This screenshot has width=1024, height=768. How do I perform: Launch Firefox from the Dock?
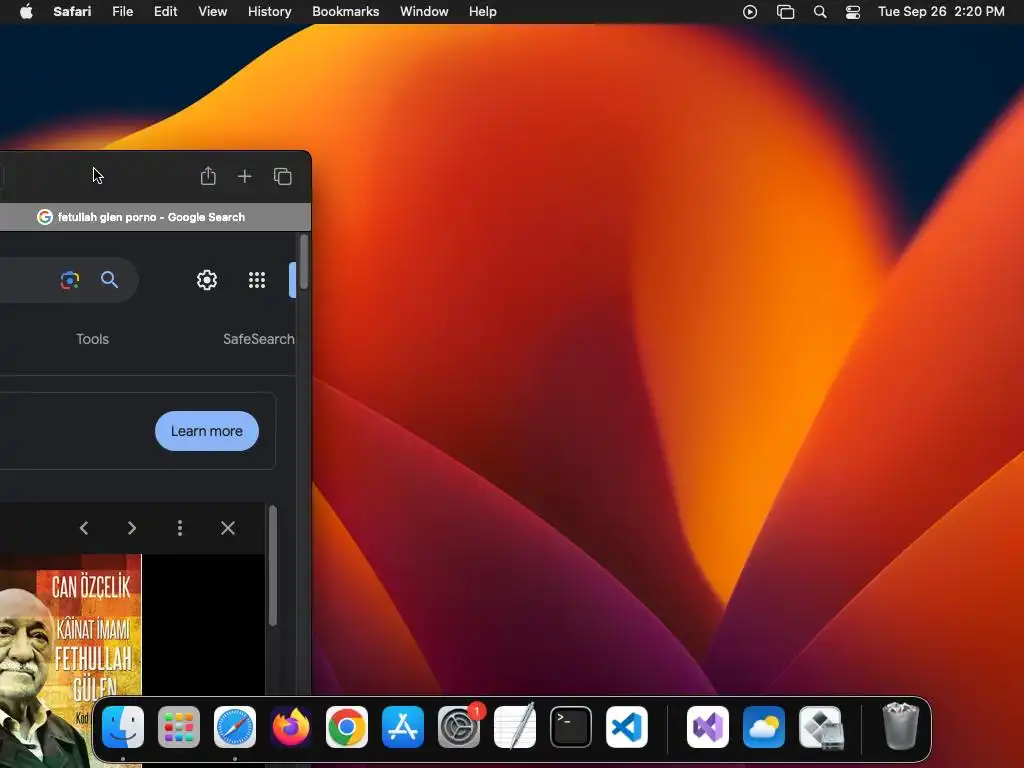pyautogui.click(x=291, y=727)
